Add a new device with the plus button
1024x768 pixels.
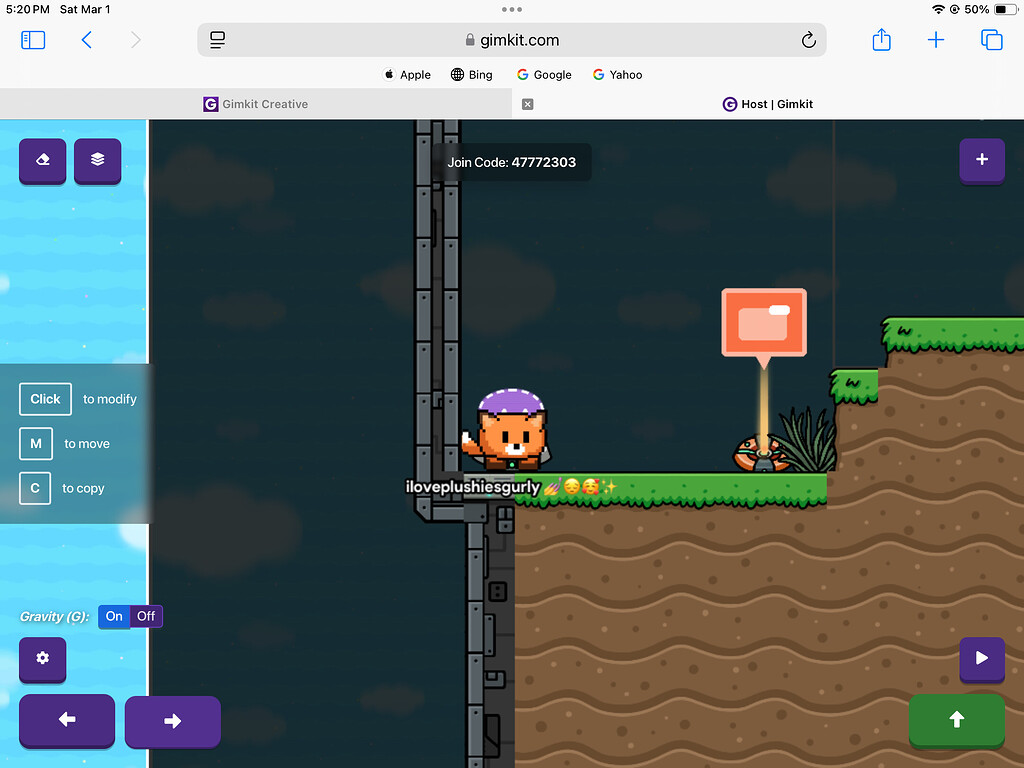[982, 161]
